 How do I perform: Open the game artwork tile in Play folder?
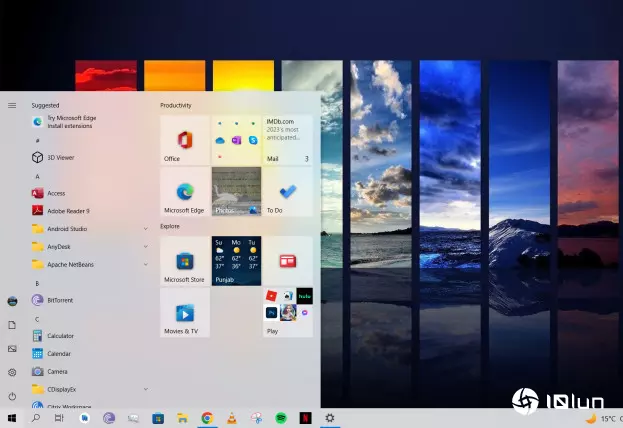(x=288, y=313)
